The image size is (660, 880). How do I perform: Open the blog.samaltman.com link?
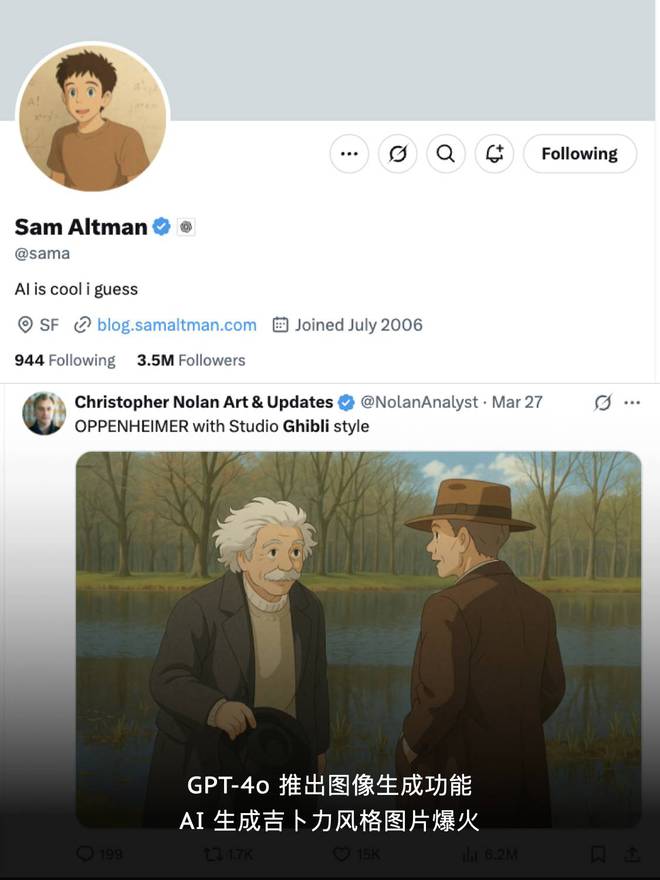click(176, 325)
